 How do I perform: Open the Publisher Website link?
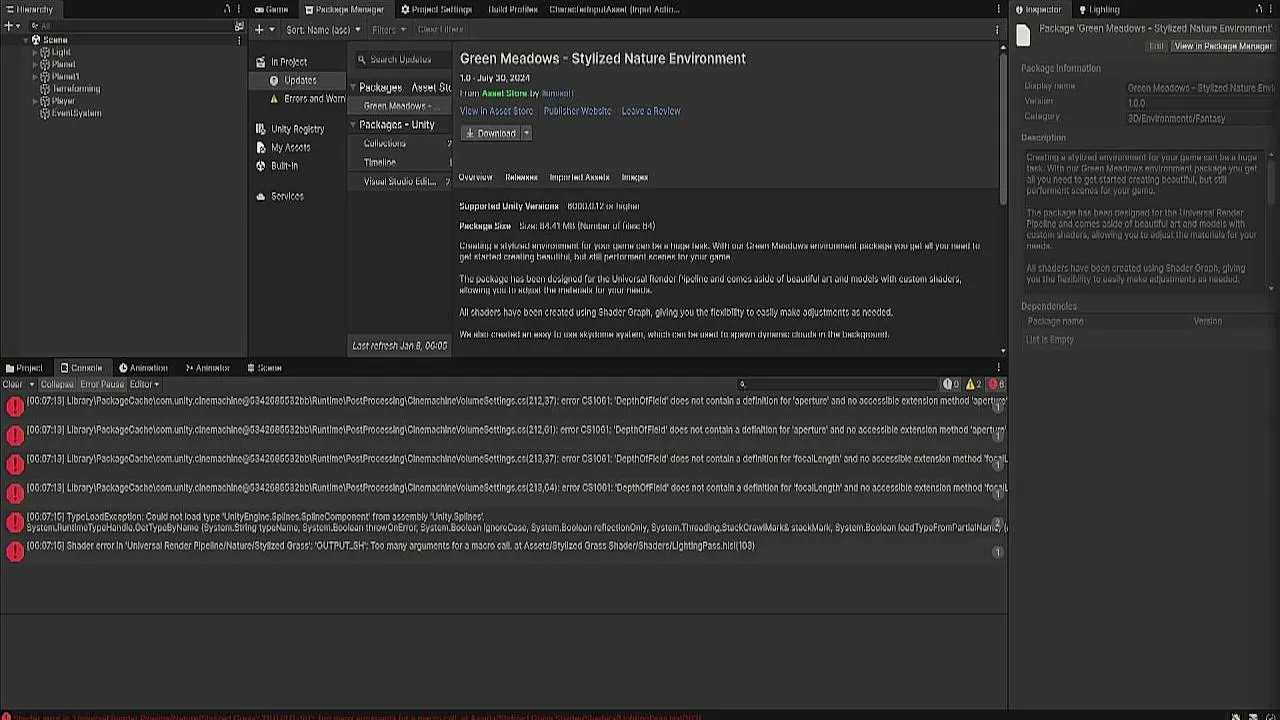coord(577,111)
